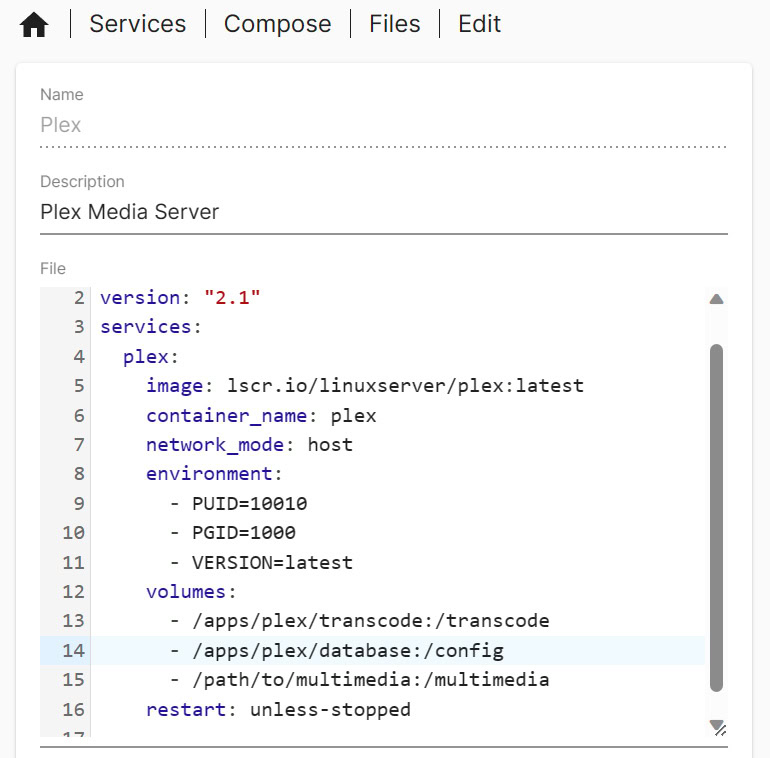Click the Home icon

[x=34, y=25]
